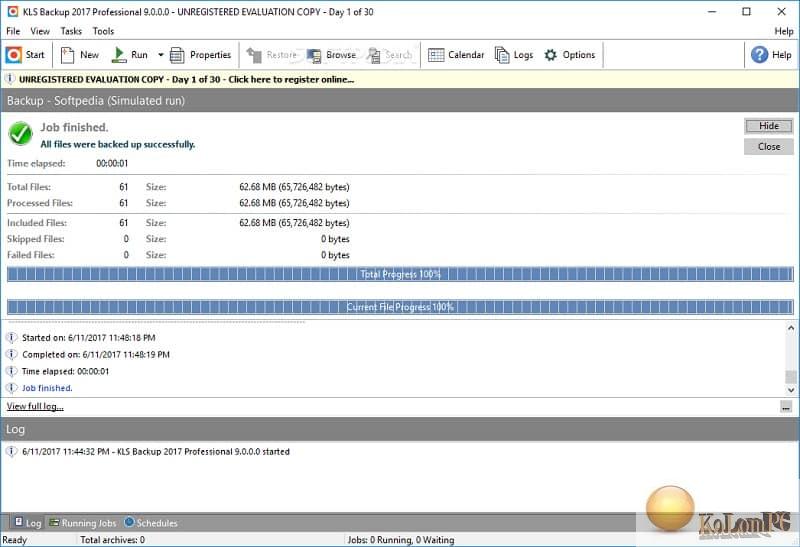Open the File menu
Screen dimensions: 800x547
coord(13,31)
